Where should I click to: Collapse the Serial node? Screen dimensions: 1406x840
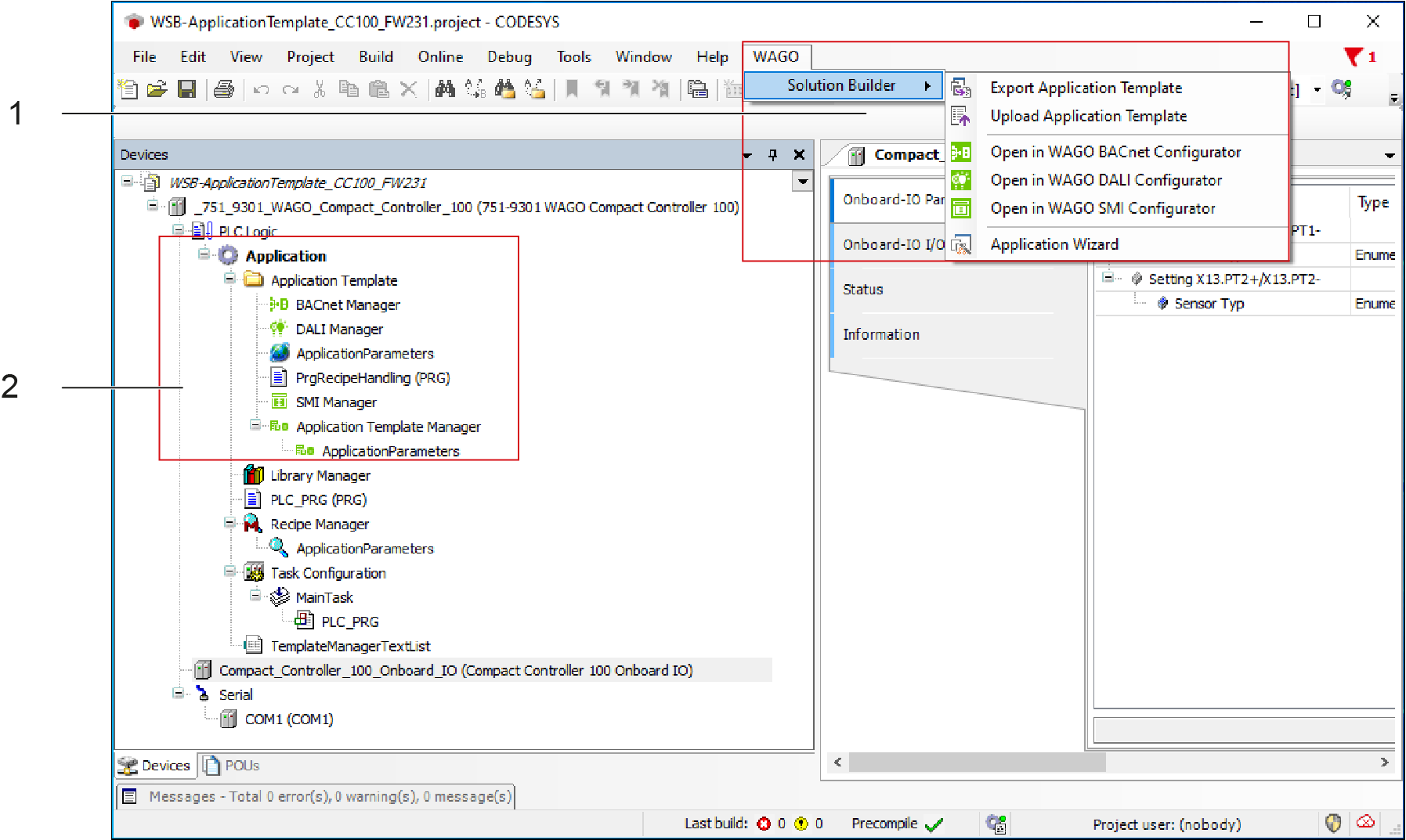pyautogui.click(x=178, y=693)
